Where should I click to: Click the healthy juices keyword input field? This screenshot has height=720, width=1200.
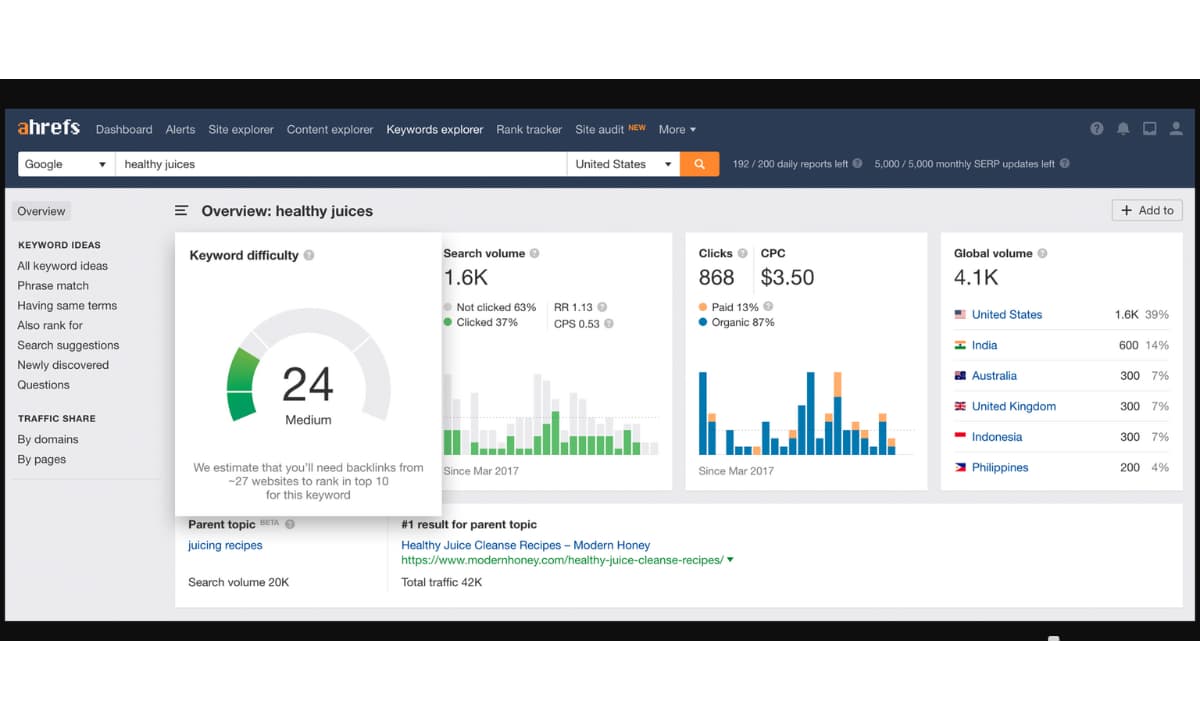tap(340, 164)
